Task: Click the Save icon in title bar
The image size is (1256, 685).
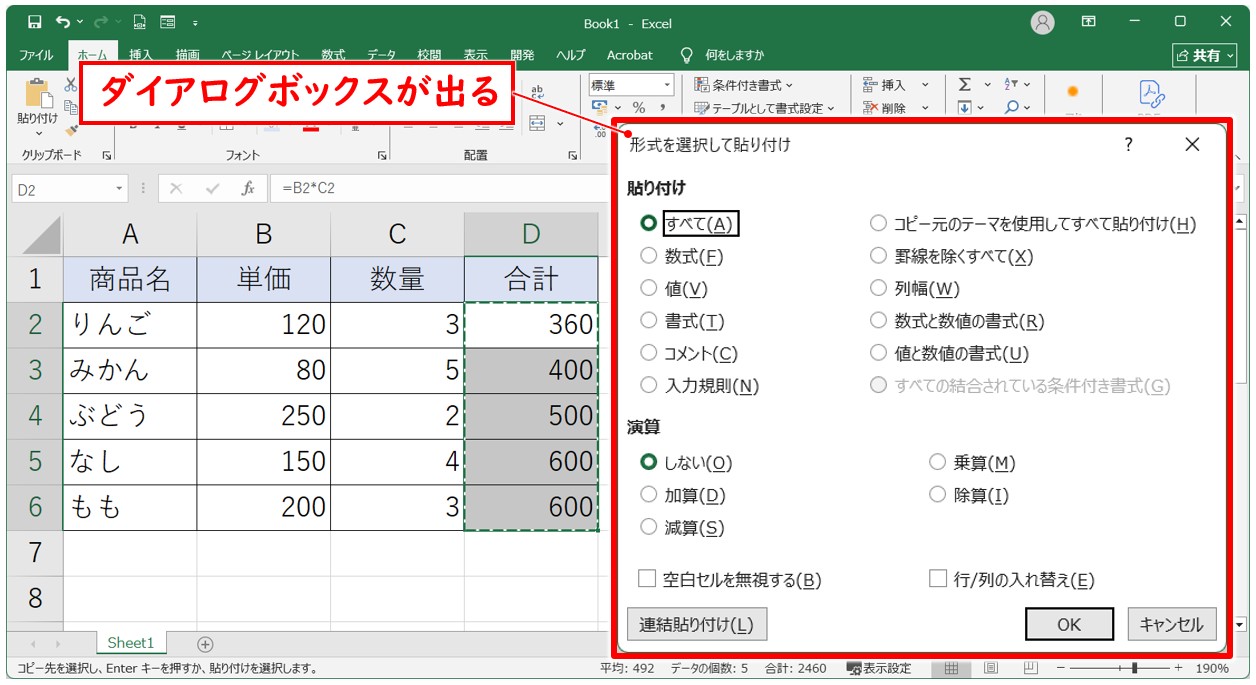Action: coord(35,22)
